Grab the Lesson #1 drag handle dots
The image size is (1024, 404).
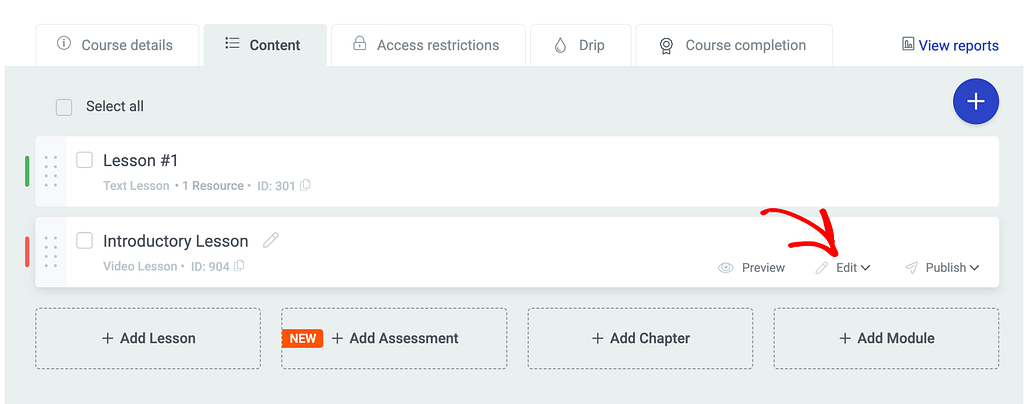pos(51,171)
